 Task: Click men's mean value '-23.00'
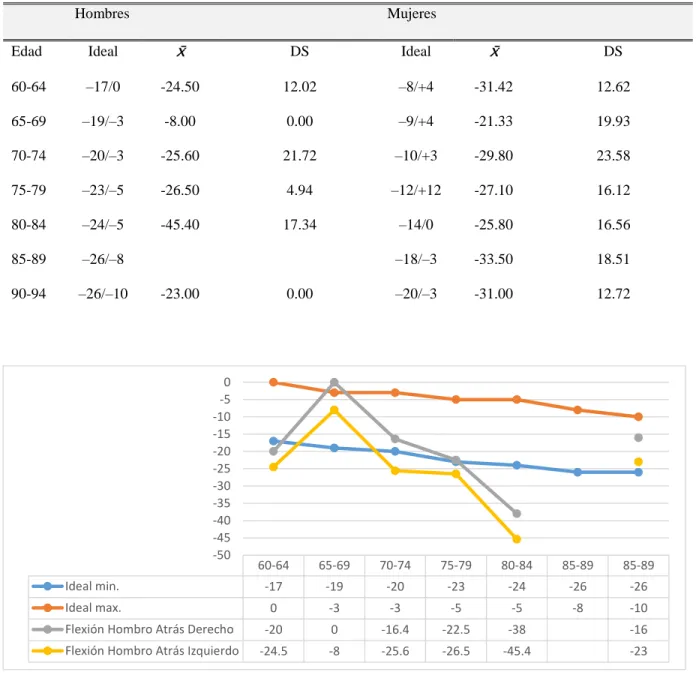[x=180, y=294]
